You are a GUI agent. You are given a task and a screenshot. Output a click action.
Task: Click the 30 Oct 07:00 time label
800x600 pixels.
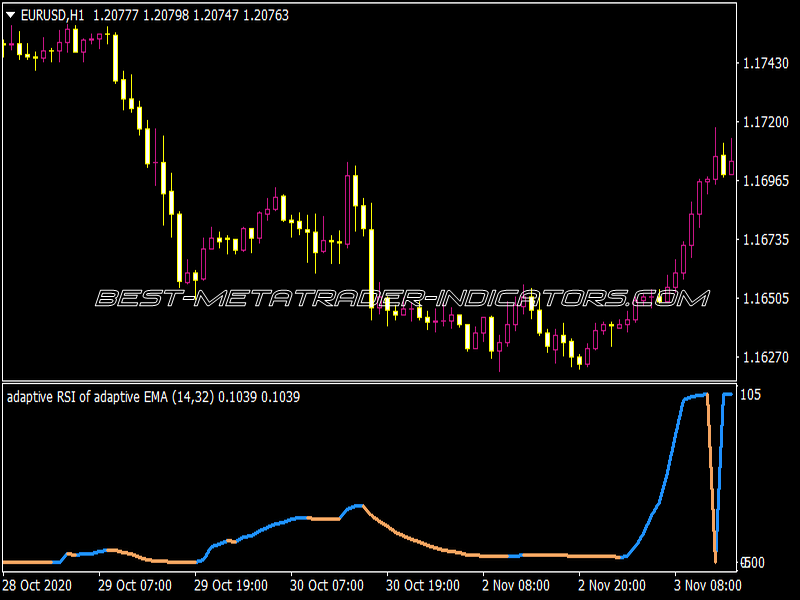(327, 585)
